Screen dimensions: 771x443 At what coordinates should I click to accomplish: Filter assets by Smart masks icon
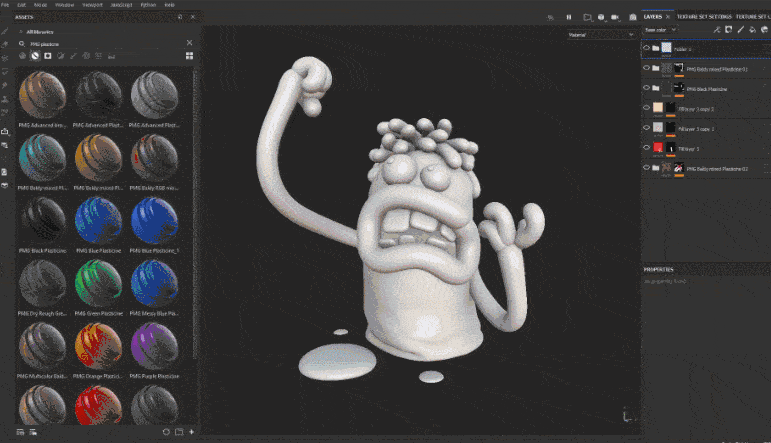(48, 56)
